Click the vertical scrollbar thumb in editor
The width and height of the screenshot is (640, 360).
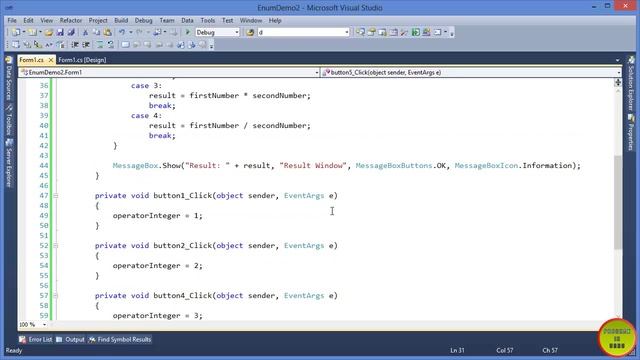[618, 202]
